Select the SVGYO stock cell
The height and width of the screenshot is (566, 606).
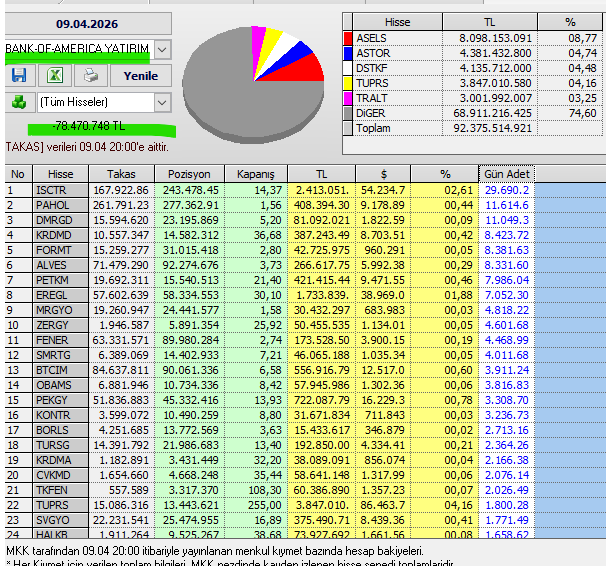coord(61,520)
